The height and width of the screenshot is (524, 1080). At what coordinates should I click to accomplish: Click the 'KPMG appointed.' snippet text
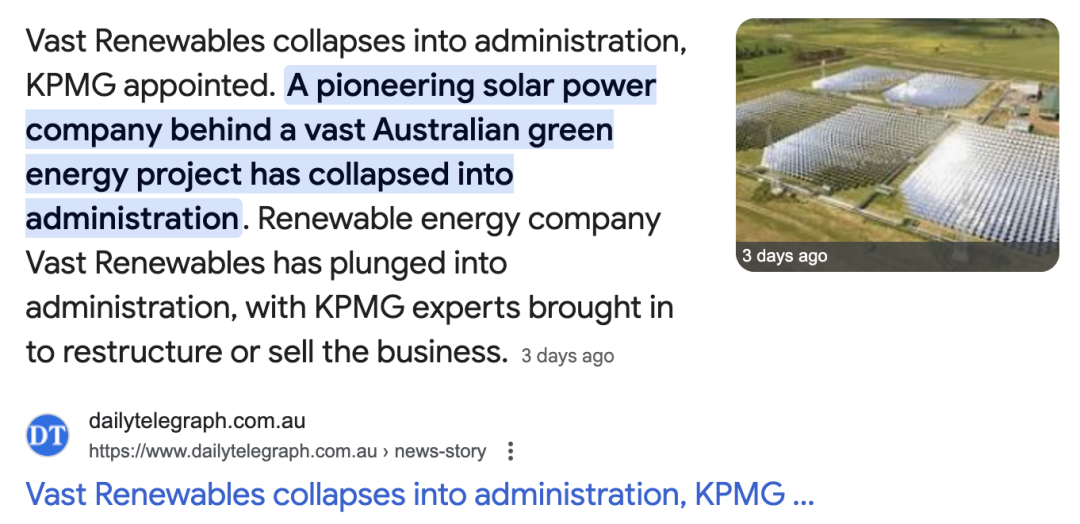pyautogui.click(x=150, y=86)
